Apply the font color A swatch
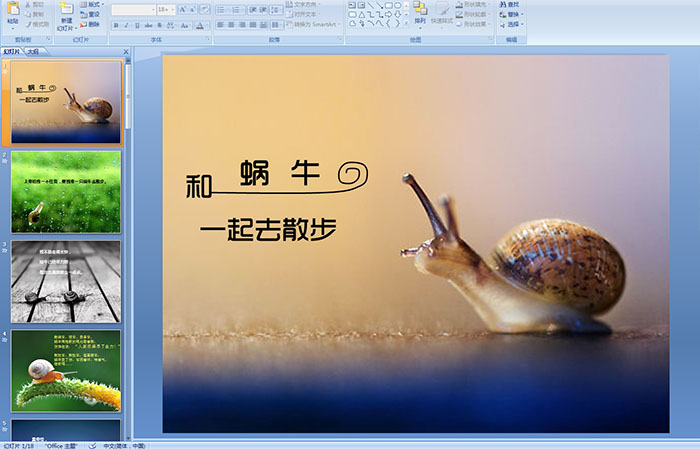 click(200, 25)
